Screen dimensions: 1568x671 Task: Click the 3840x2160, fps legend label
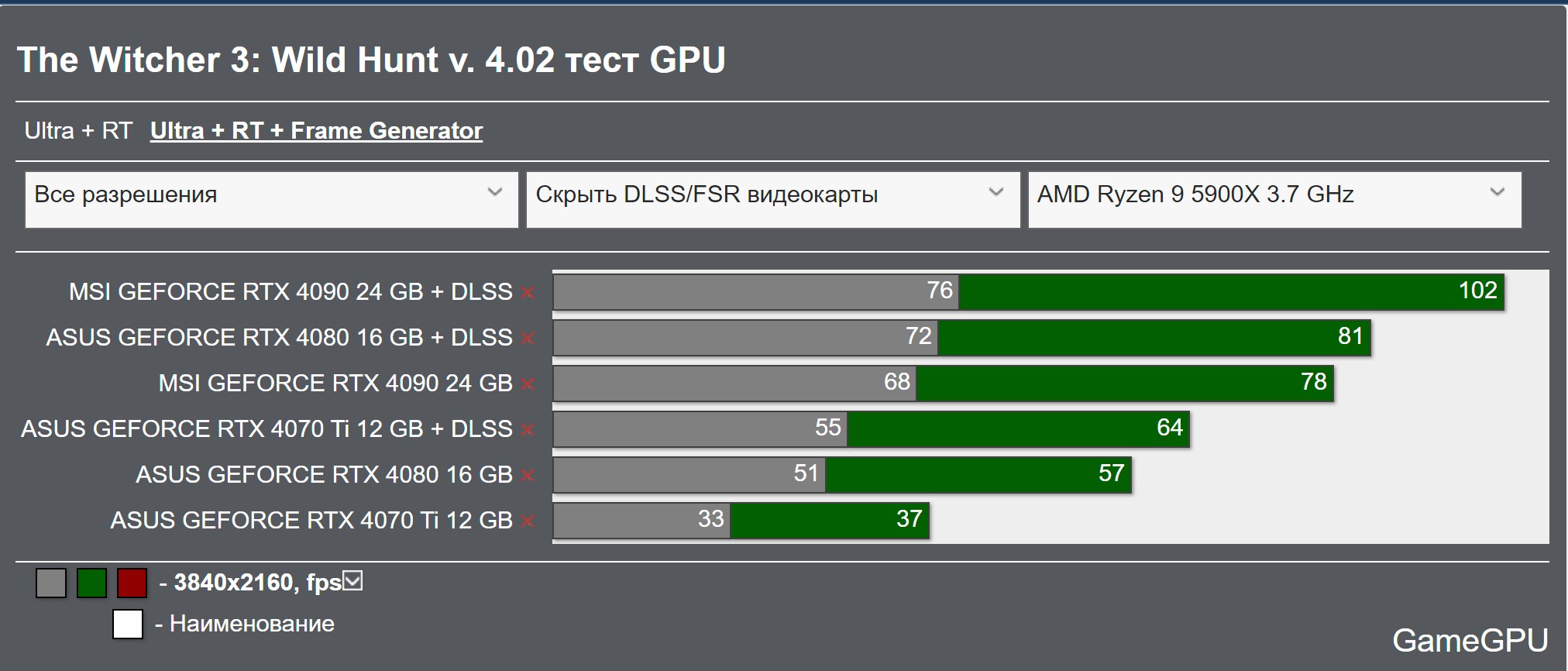(x=257, y=583)
